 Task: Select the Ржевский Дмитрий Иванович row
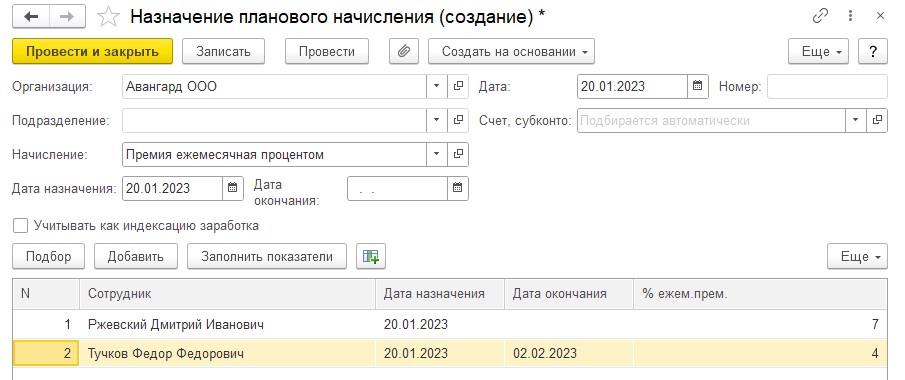pyautogui.click(x=450, y=325)
